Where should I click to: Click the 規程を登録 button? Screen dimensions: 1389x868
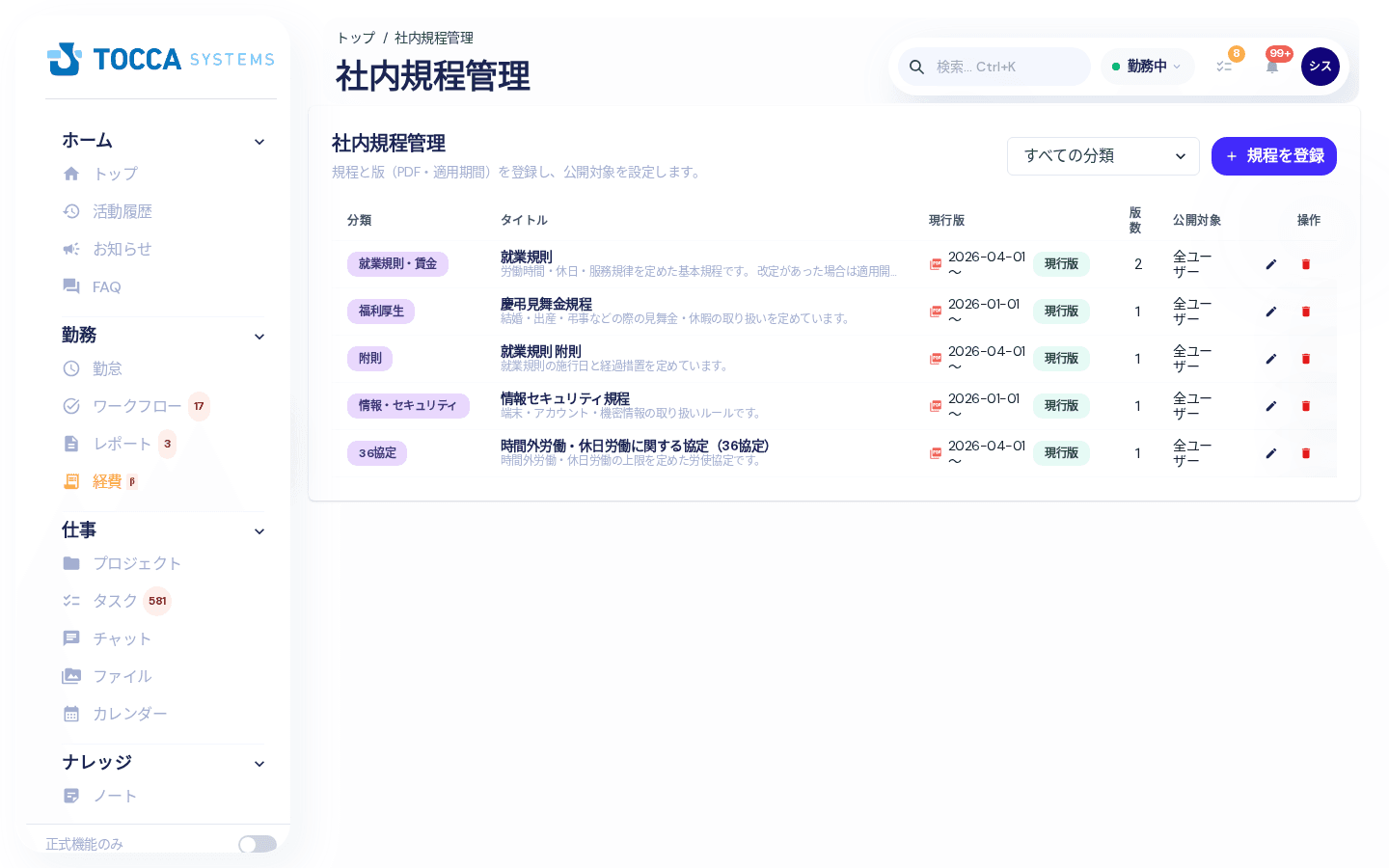pos(1274,156)
